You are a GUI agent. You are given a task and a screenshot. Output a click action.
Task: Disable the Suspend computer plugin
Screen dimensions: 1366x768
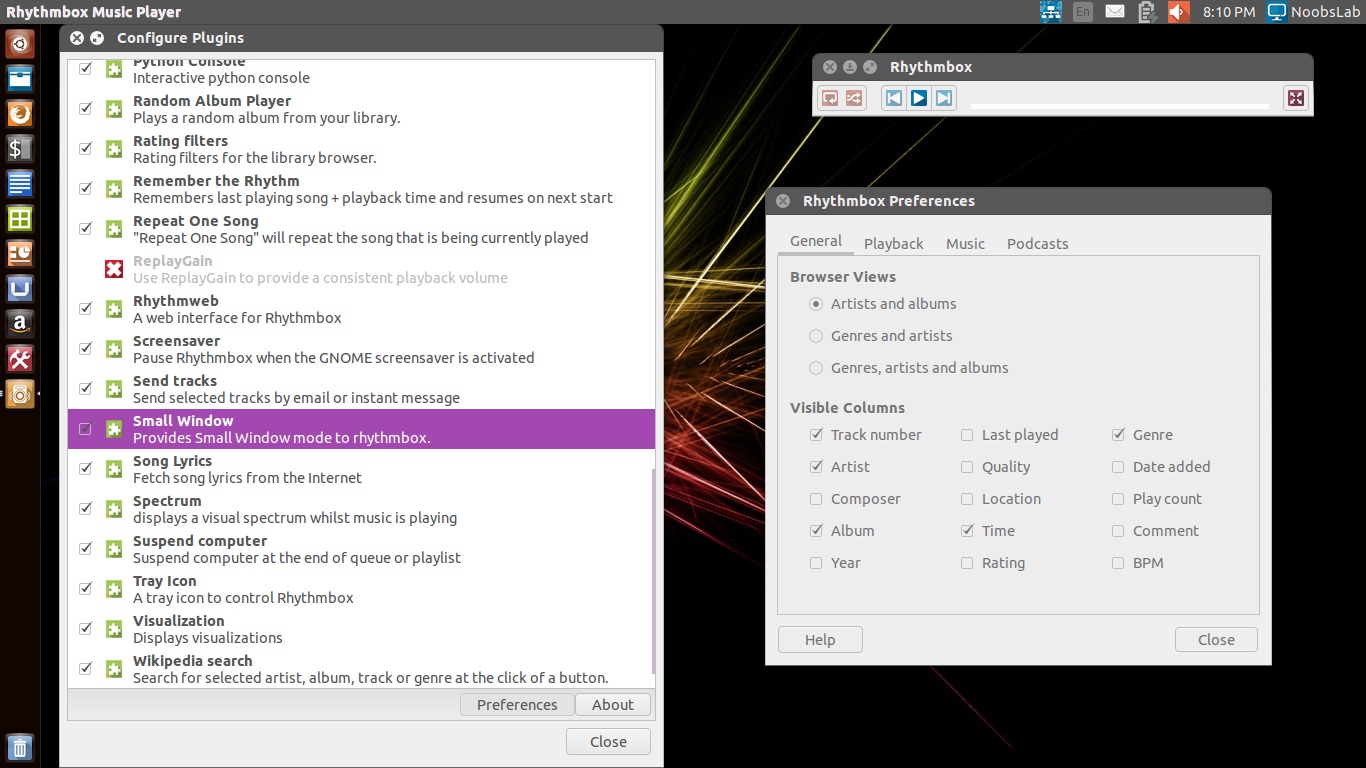pyautogui.click(x=85, y=548)
